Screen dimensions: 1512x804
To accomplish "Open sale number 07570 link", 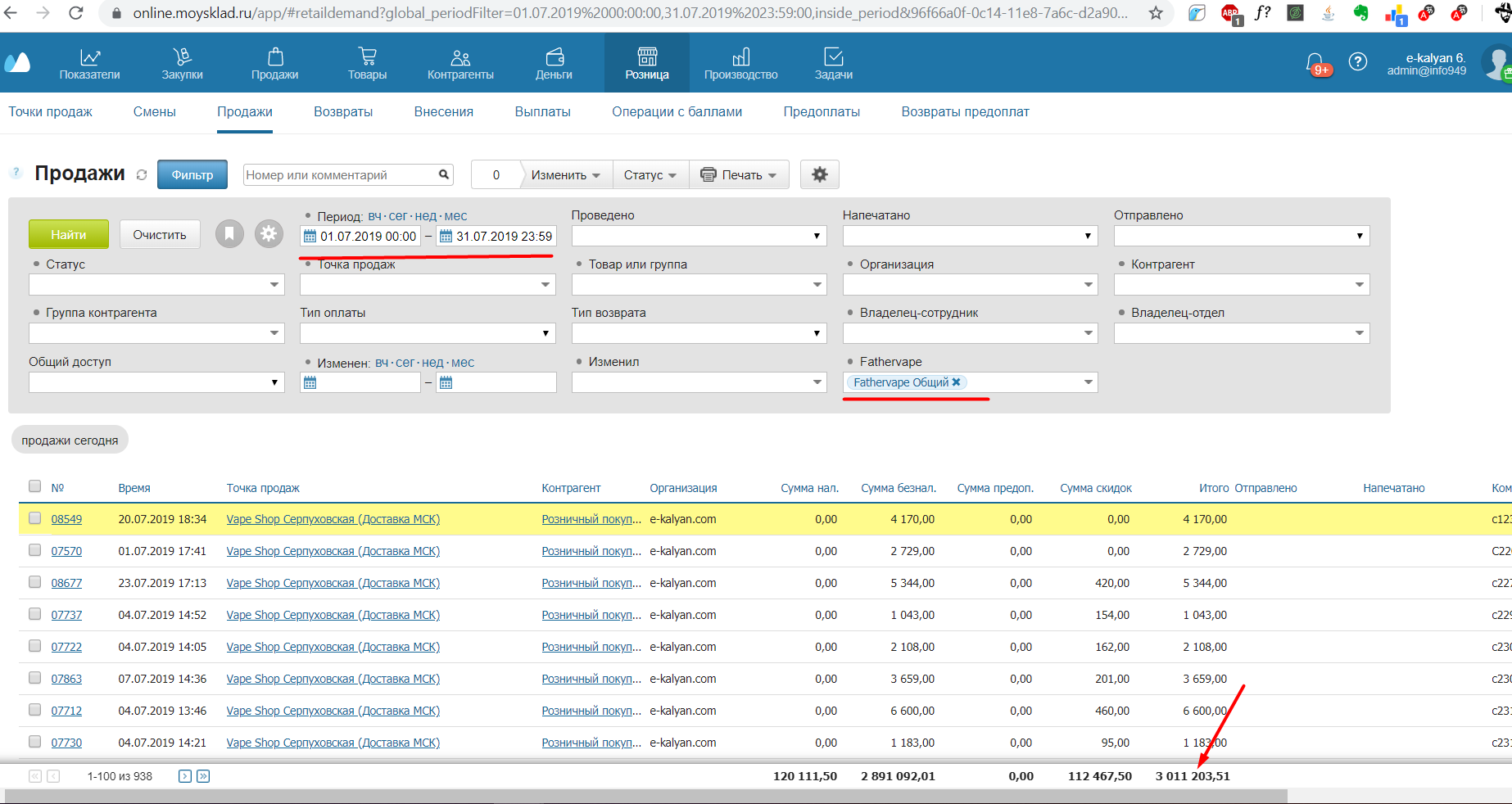I will pos(66,551).
